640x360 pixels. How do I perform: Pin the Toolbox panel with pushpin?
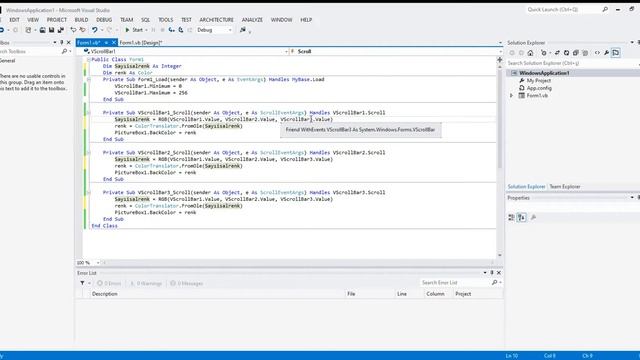[x=62, y=42]
